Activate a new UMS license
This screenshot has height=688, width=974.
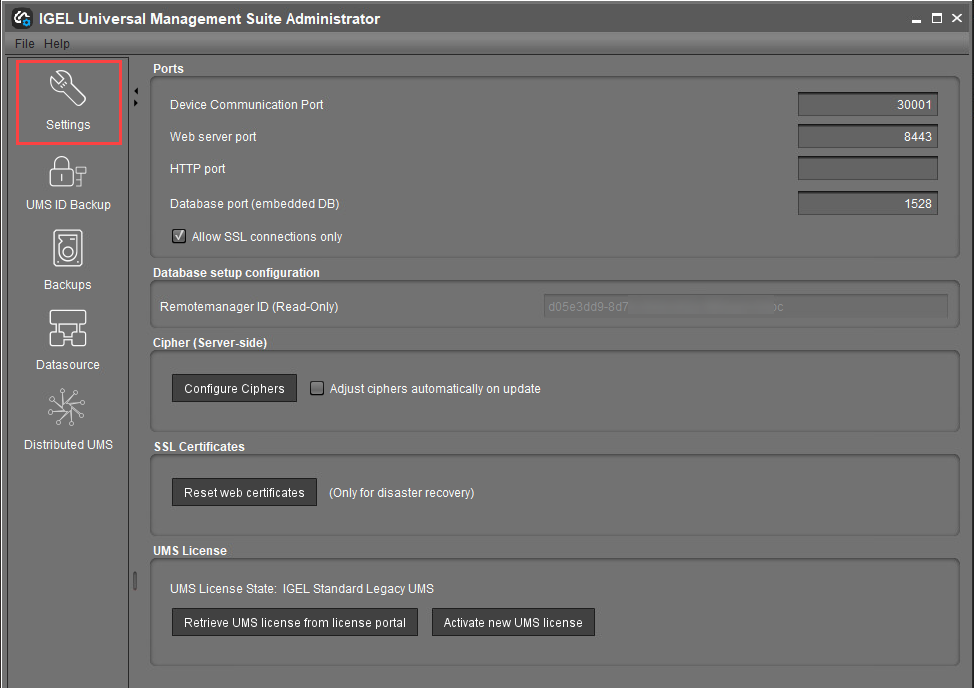coord(513,622)
